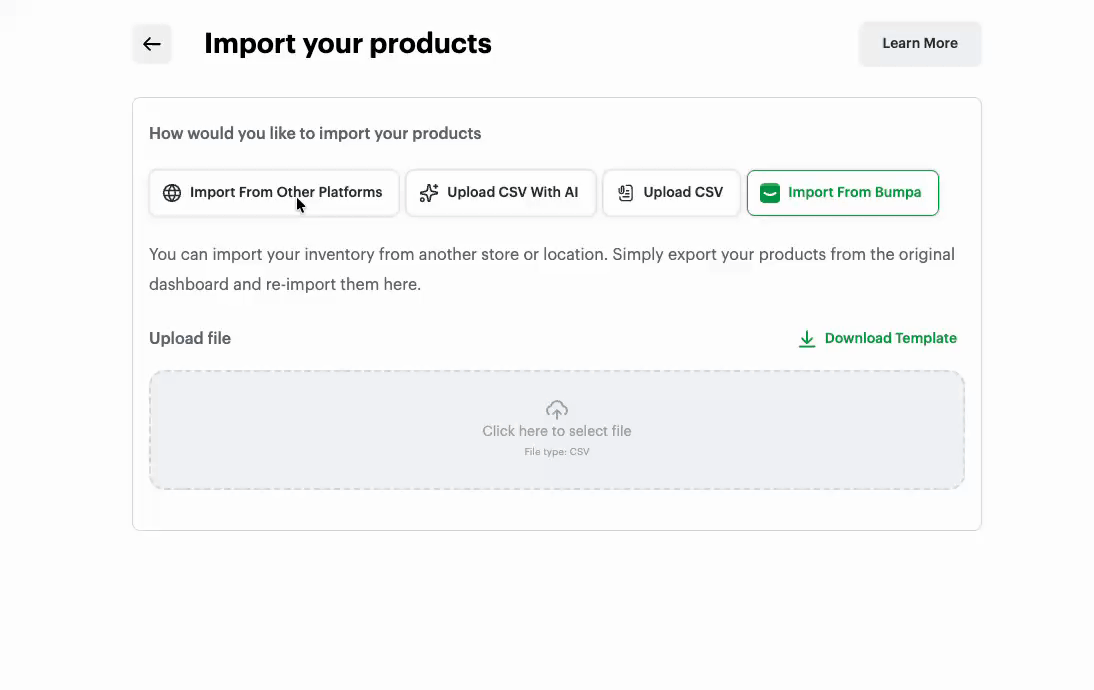This screenshot has width=1094, height=690.
Task: Click the cloud upload icon
Action: tap(557, 409)
